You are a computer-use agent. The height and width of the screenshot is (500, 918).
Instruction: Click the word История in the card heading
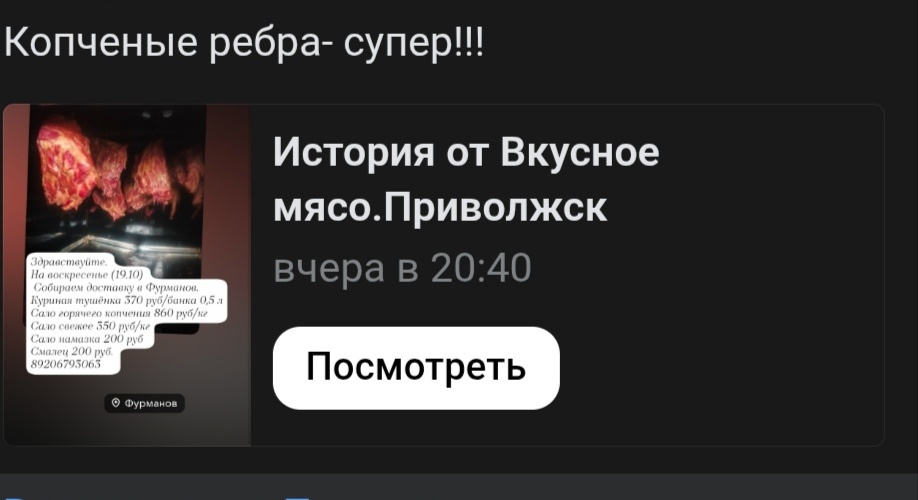click(x=354, y=152)
